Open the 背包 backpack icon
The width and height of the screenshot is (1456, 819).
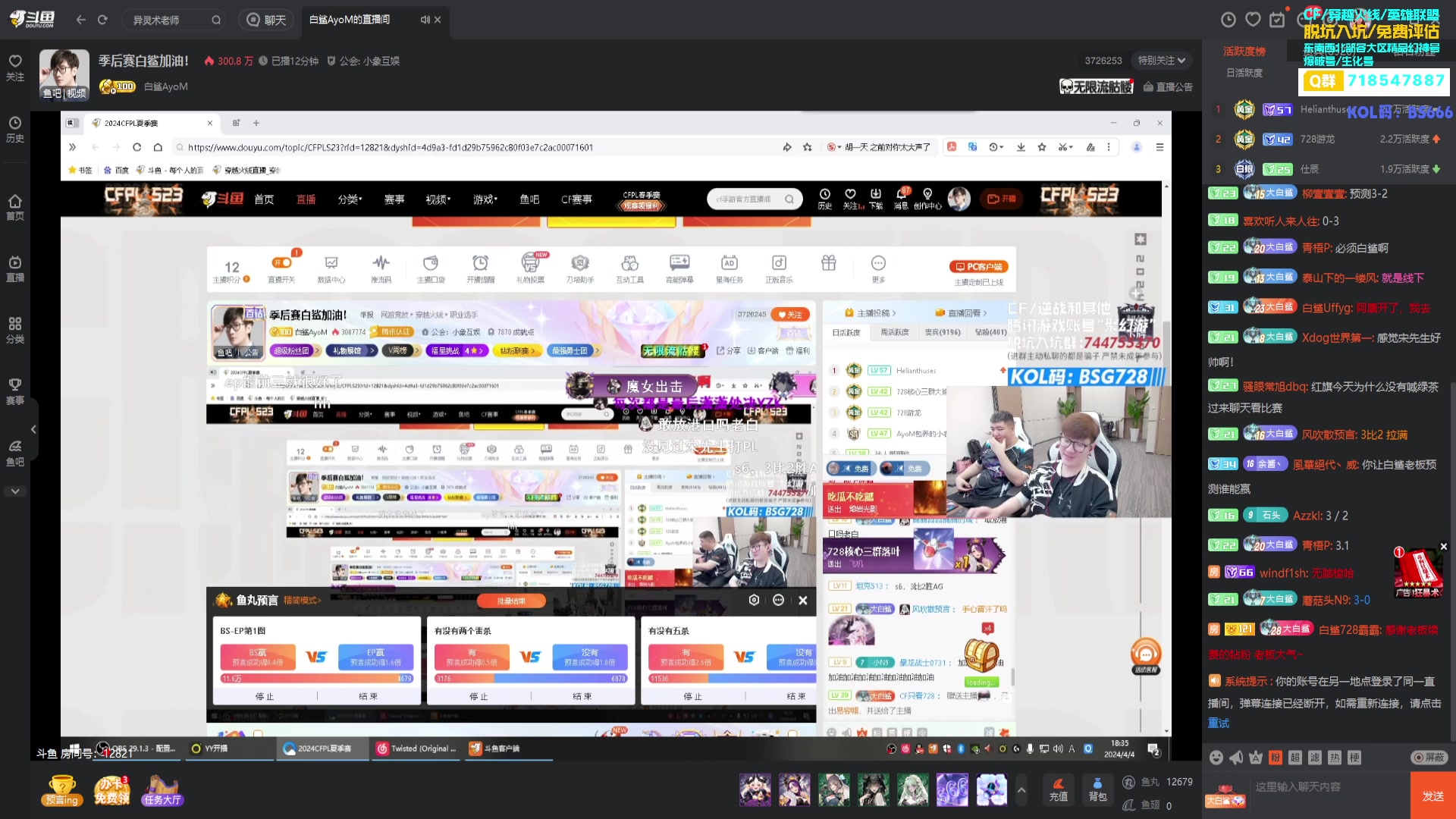pos(1097,789)
